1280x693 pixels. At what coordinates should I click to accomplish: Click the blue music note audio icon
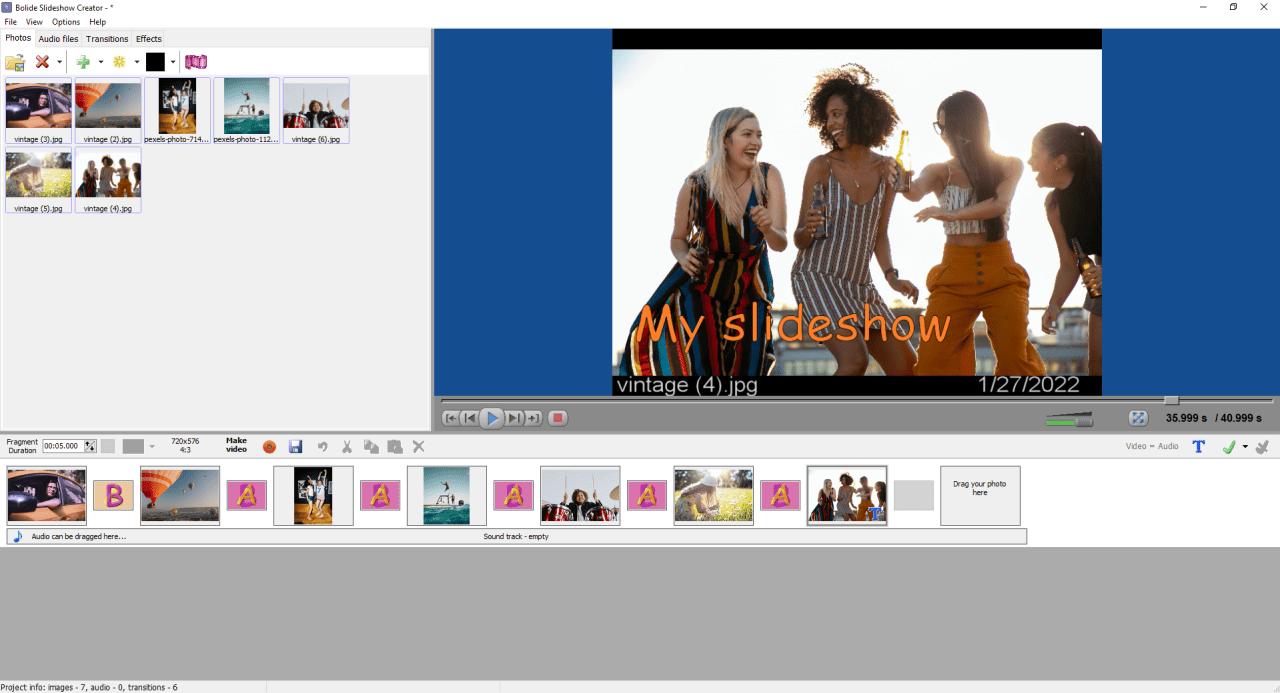click(18, 537)
